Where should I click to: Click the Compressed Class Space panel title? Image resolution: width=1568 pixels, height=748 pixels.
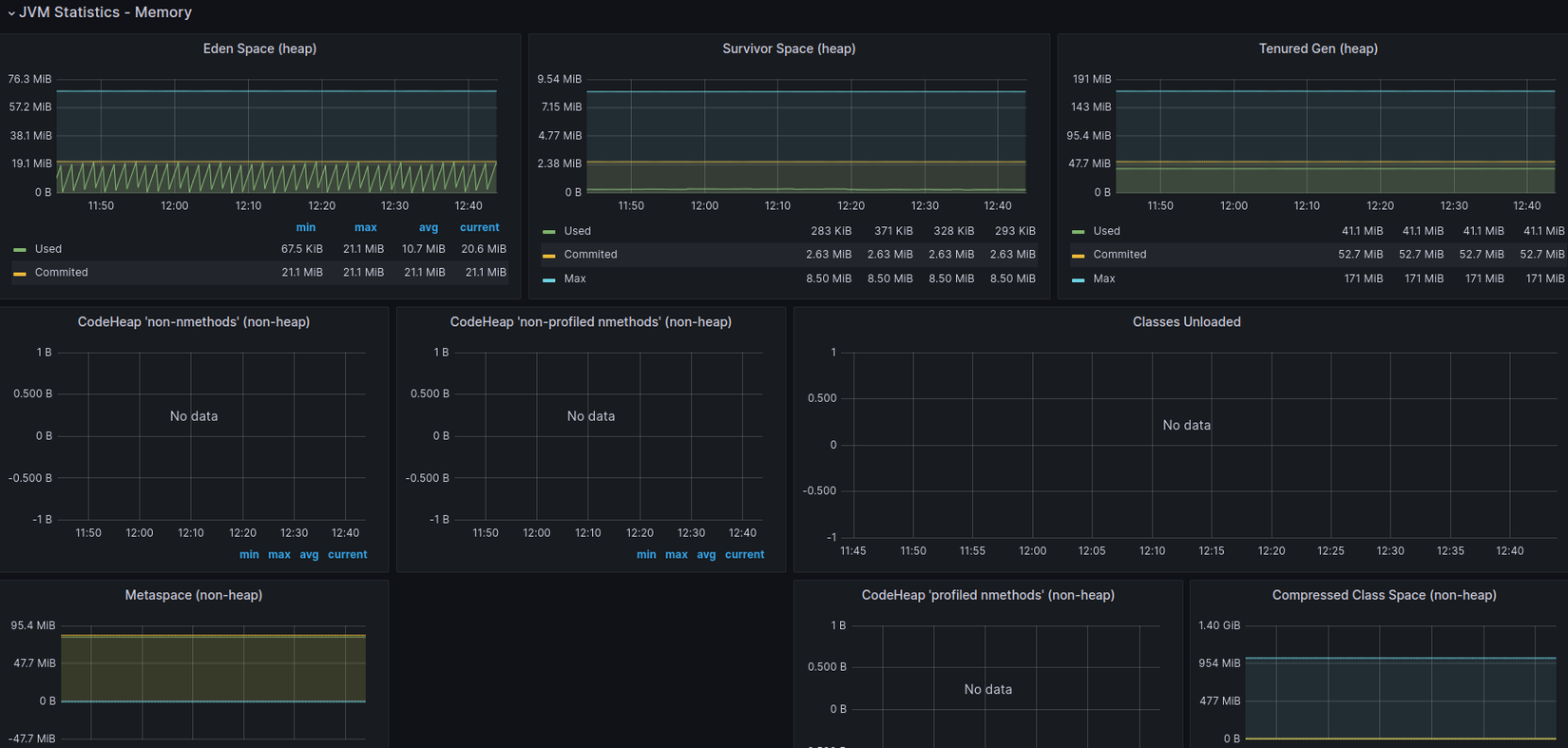click(x=1384, y=595)
